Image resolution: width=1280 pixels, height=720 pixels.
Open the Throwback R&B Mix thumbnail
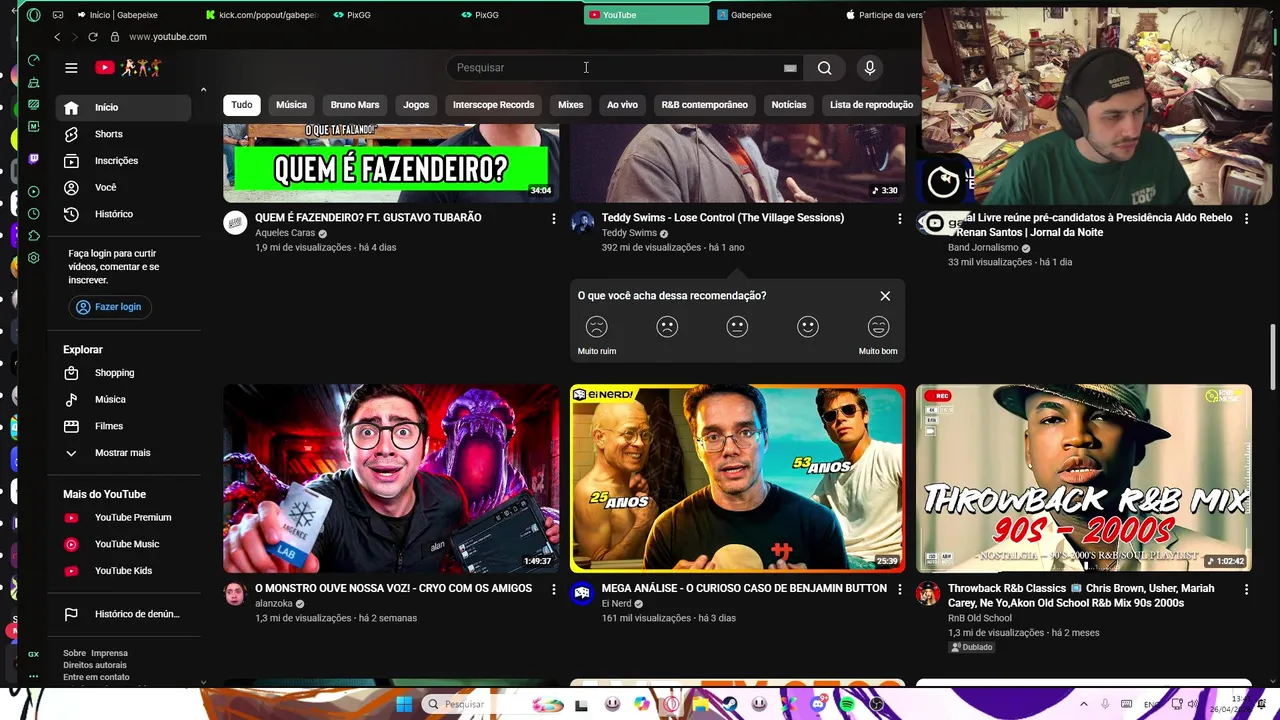1084,478
